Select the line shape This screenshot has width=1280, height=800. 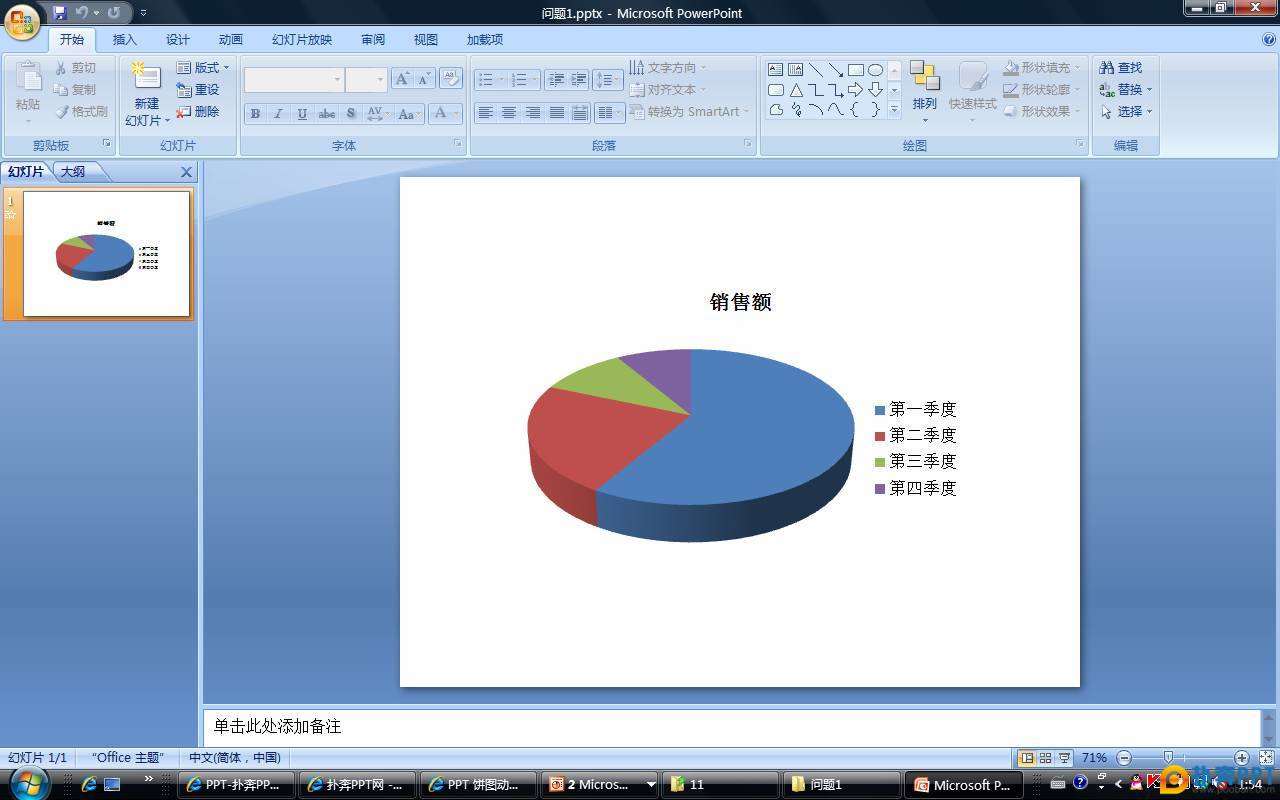pos(816,70)
